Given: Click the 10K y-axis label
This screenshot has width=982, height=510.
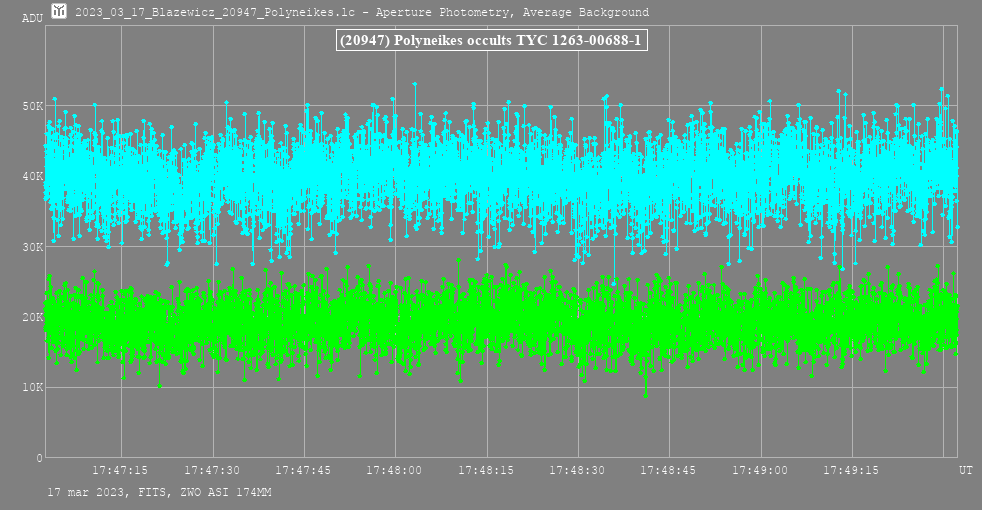Looking at the screenshot, I should [33, 387].
